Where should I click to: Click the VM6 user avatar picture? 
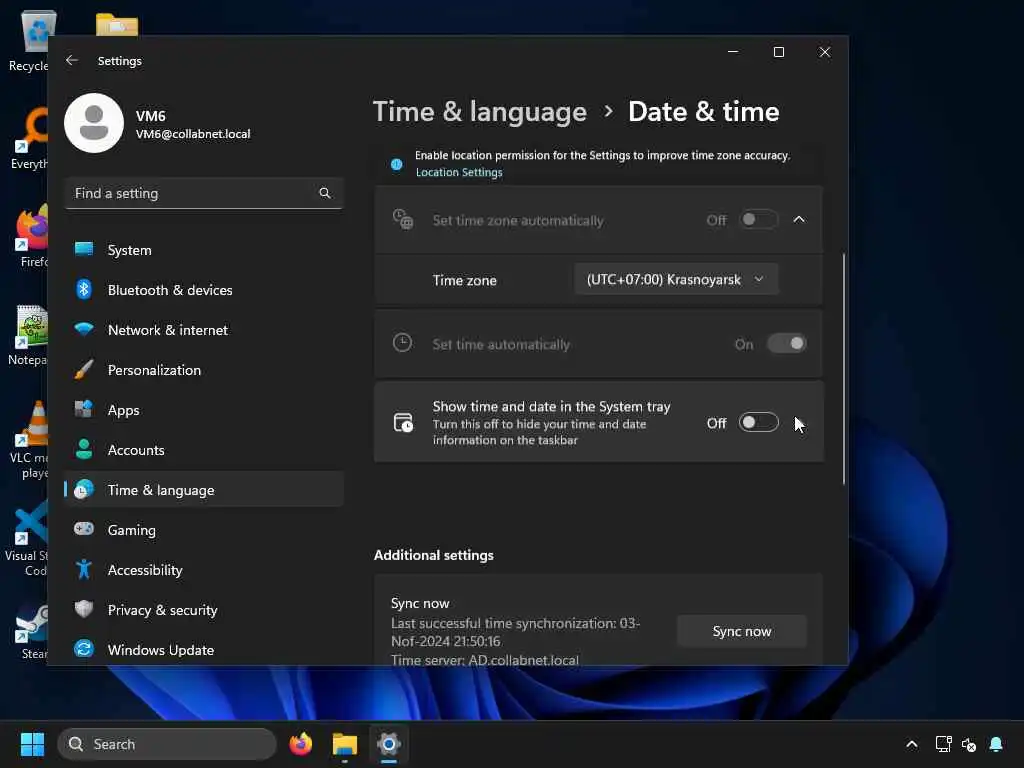click(x=94, y=123)
